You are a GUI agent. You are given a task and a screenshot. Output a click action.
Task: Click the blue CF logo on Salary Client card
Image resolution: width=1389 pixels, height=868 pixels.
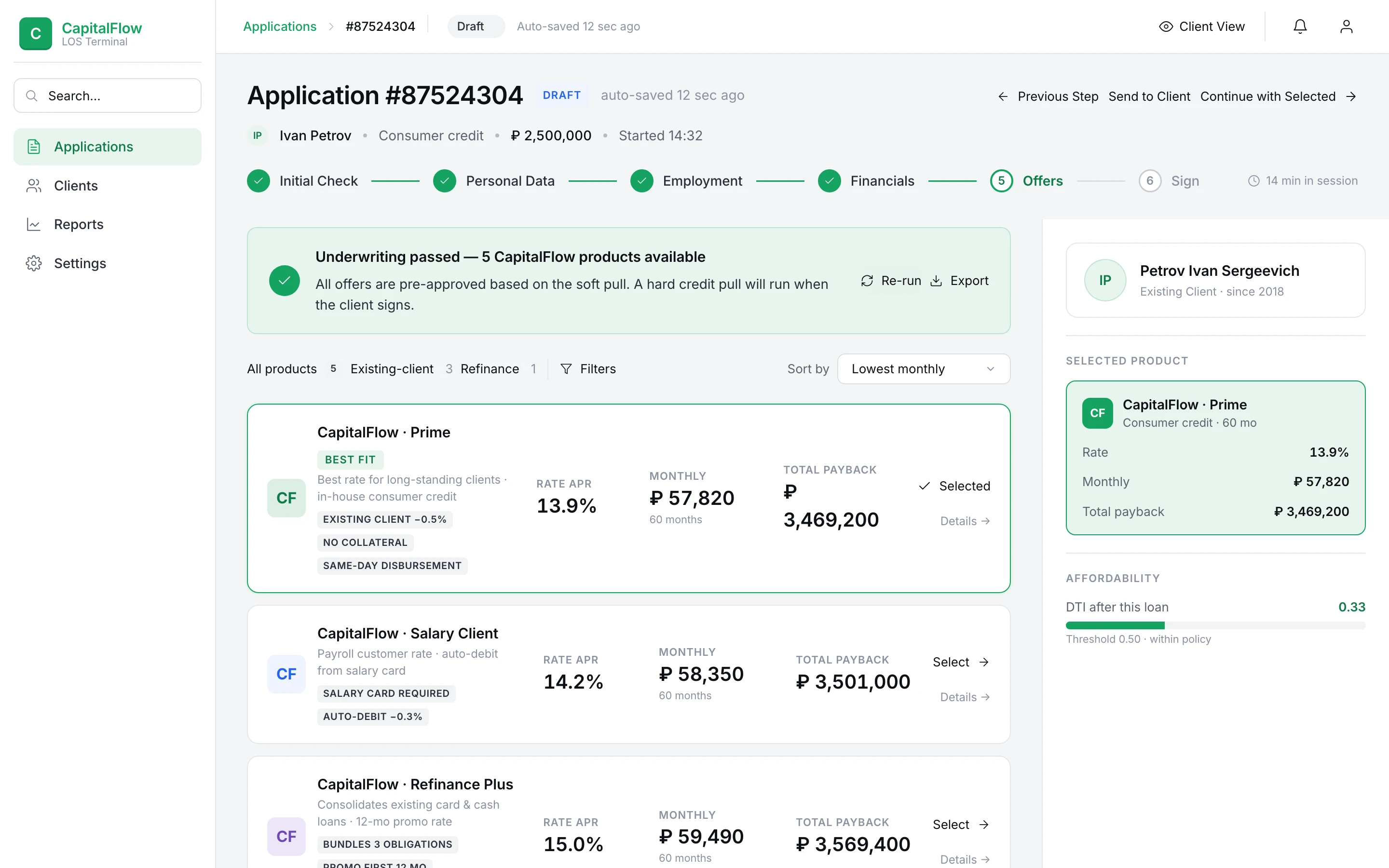(x=286, y=674)
